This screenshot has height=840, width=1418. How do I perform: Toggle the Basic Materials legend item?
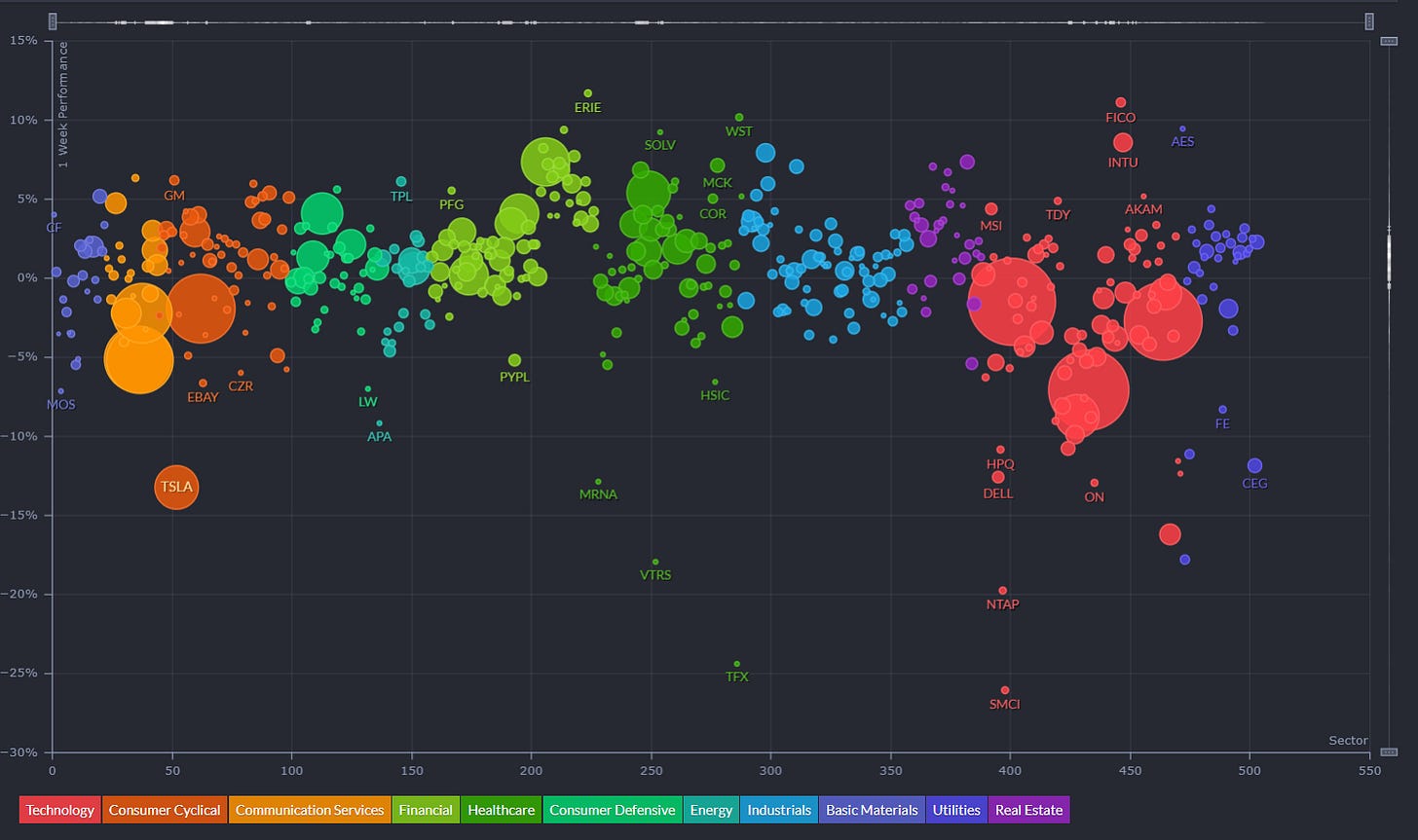(872, 810)
